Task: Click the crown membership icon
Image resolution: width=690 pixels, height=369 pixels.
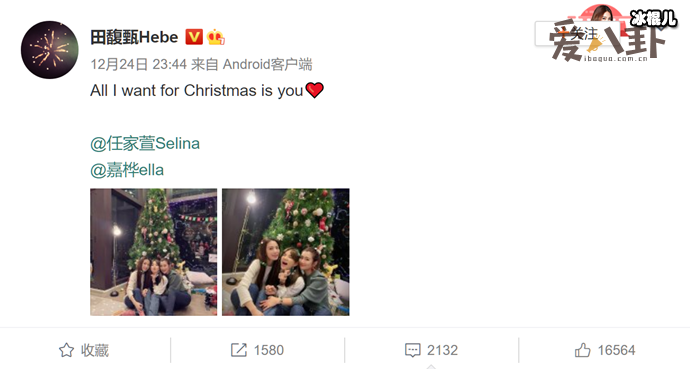Action: [216, 37]
